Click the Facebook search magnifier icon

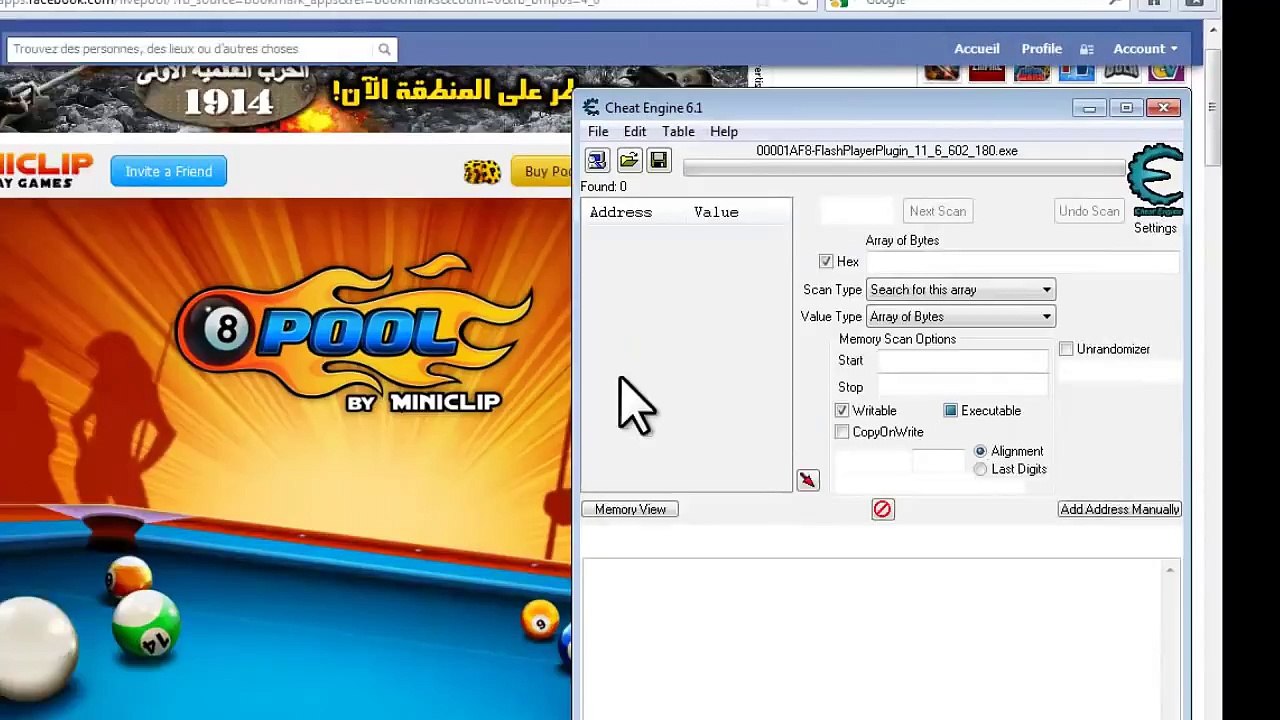(x=384, y=49)
